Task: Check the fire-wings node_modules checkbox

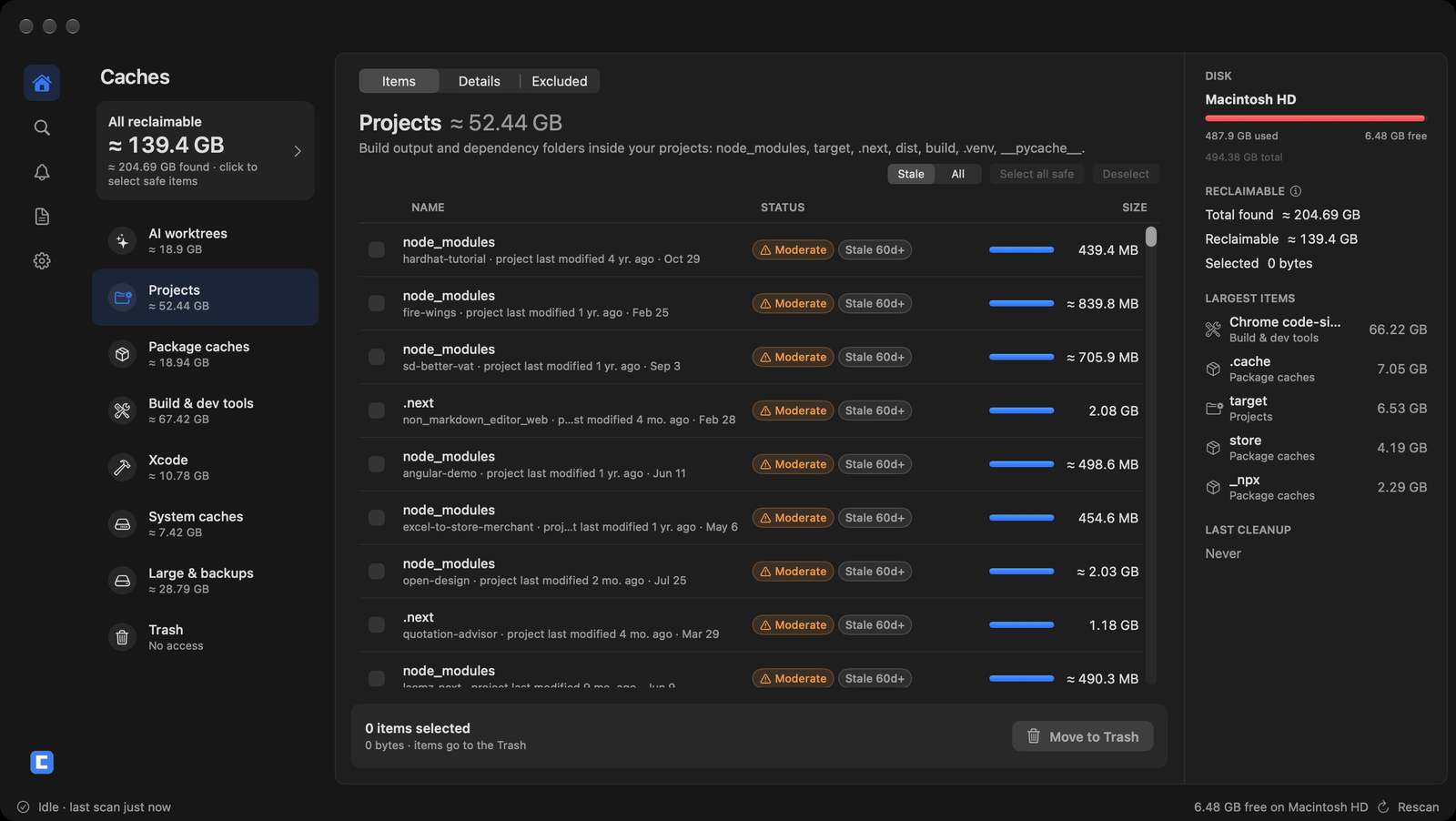Action: click(376, 303)
